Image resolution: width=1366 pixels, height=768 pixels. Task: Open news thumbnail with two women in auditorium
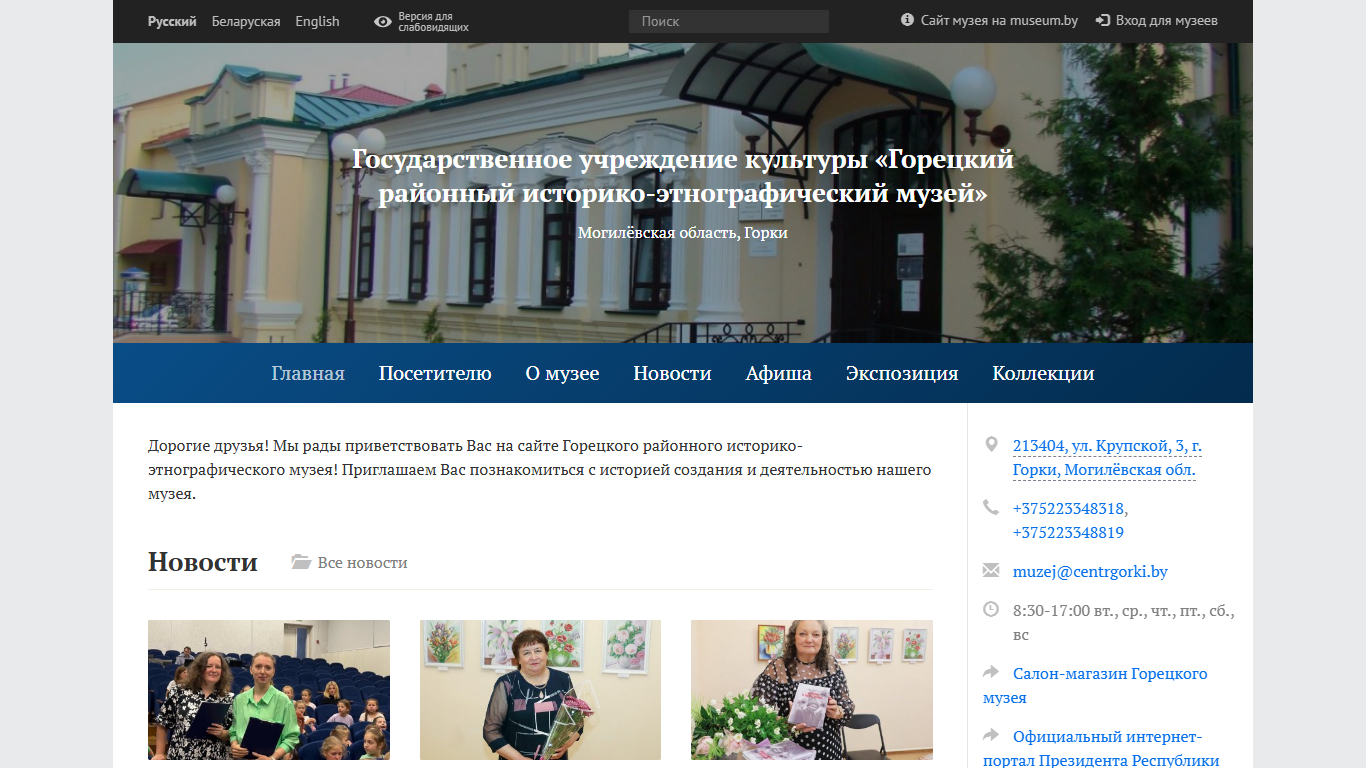click(269, 690)
